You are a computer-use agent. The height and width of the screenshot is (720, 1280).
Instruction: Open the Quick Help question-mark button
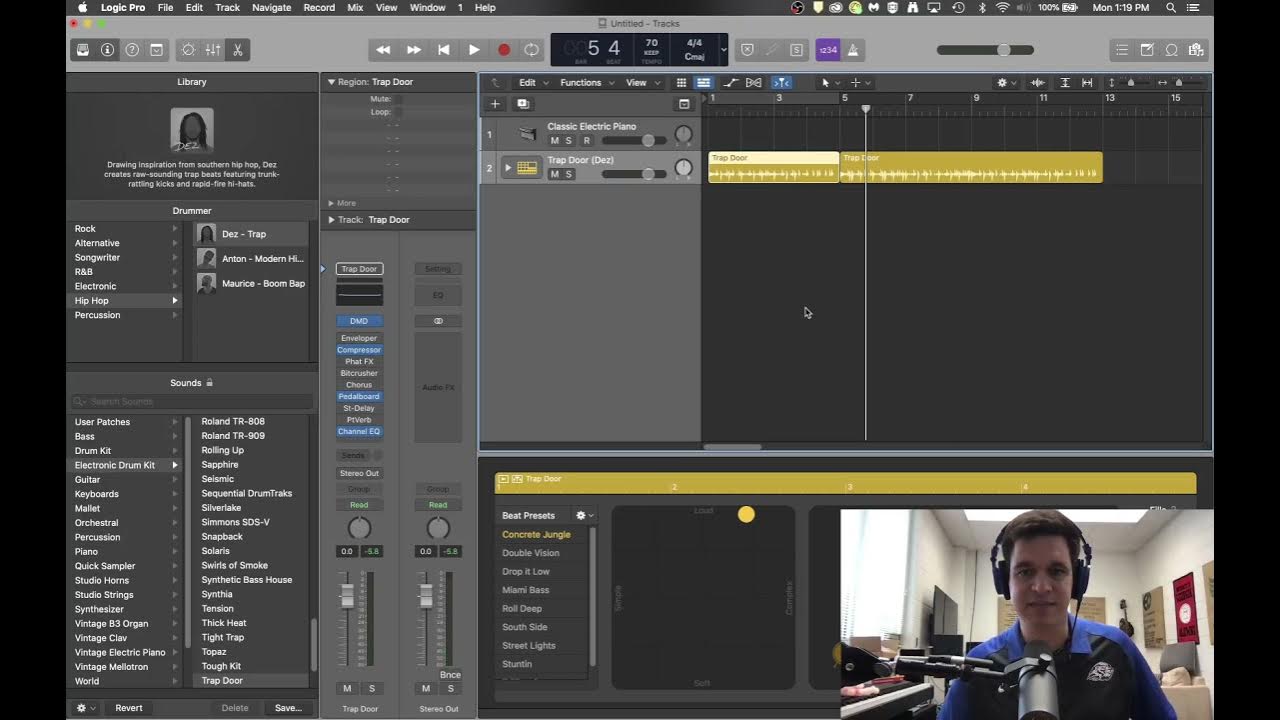pos(131,50)
